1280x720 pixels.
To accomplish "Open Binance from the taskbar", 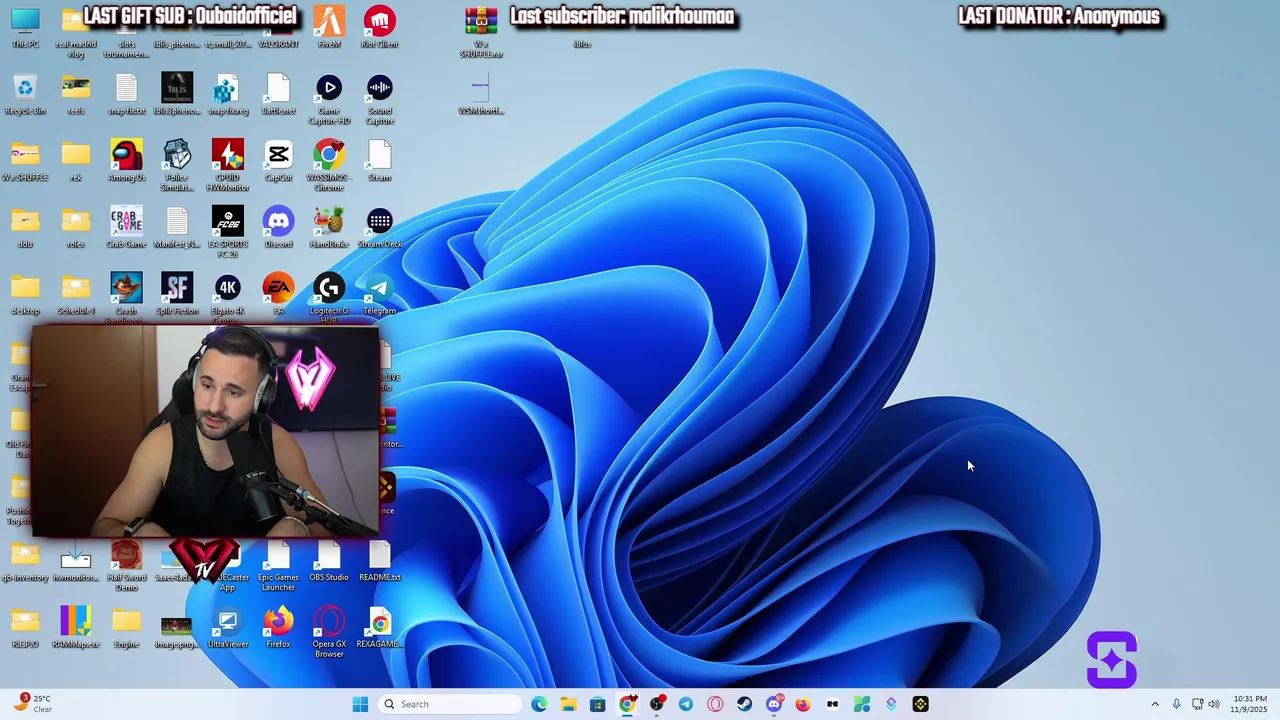I will (x=920, y=704).
